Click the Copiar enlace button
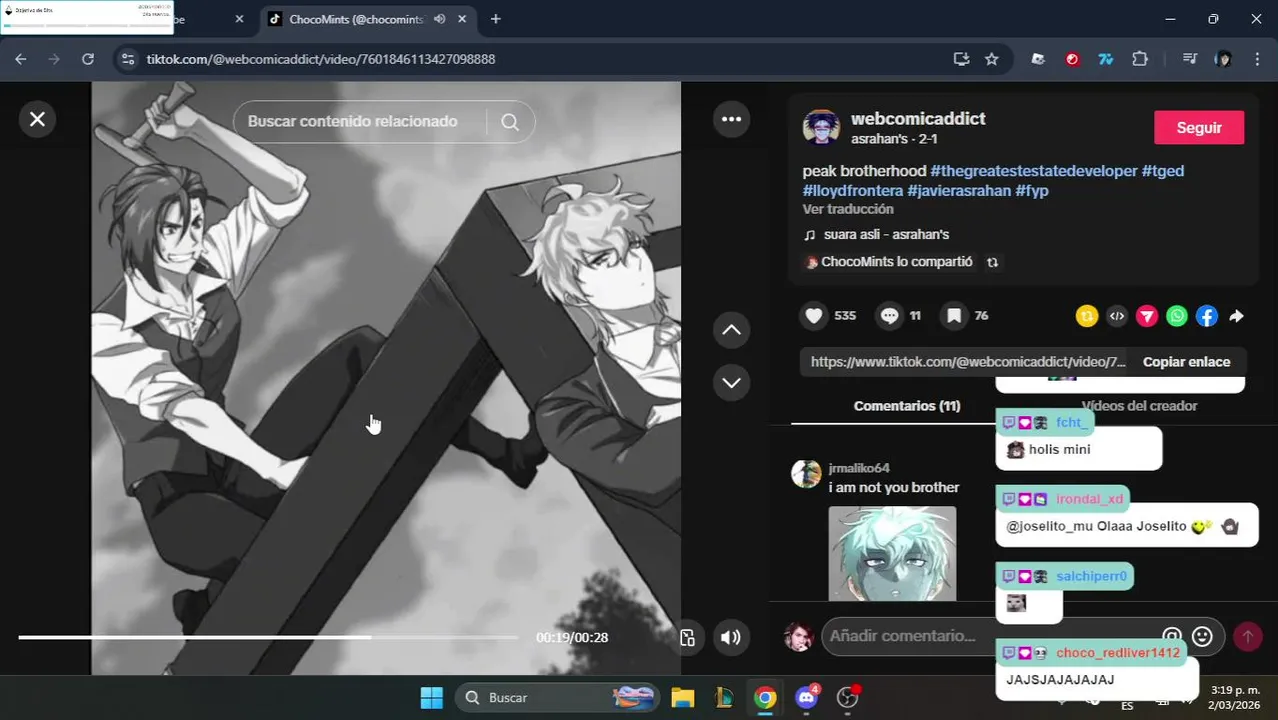Screen dimensions: 1278x720 pos(1186,362)
